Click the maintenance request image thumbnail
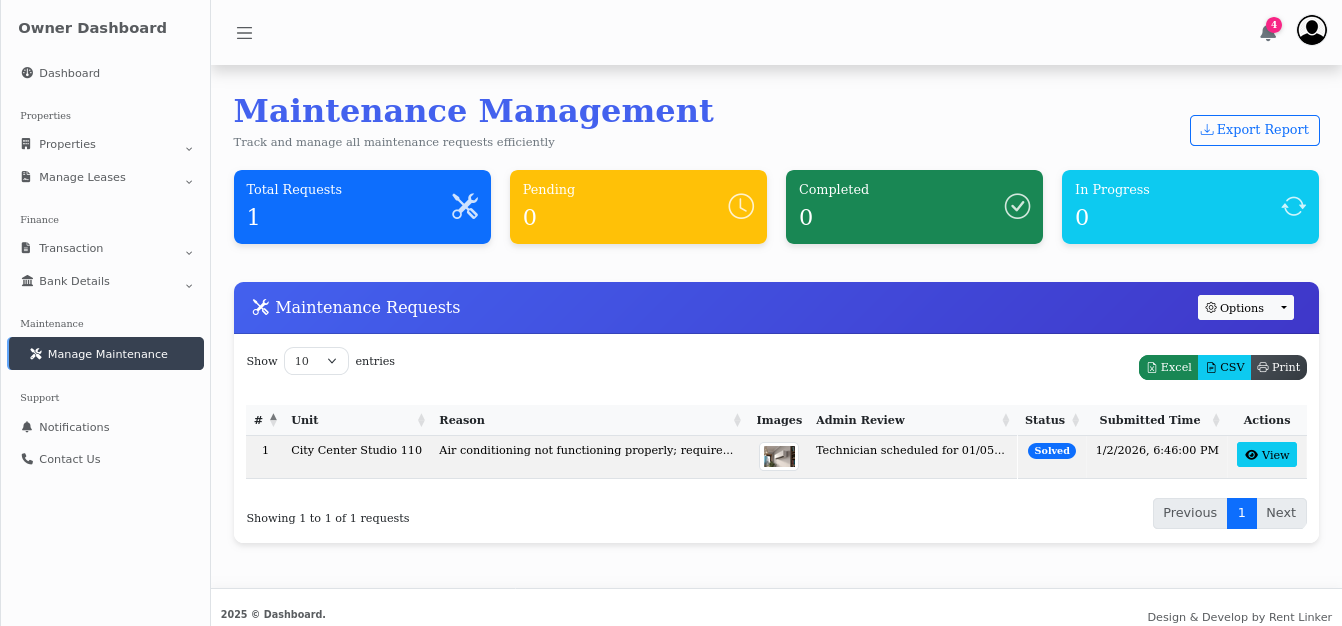Viewport: 1342px width, 626px height. pos(779,455)
